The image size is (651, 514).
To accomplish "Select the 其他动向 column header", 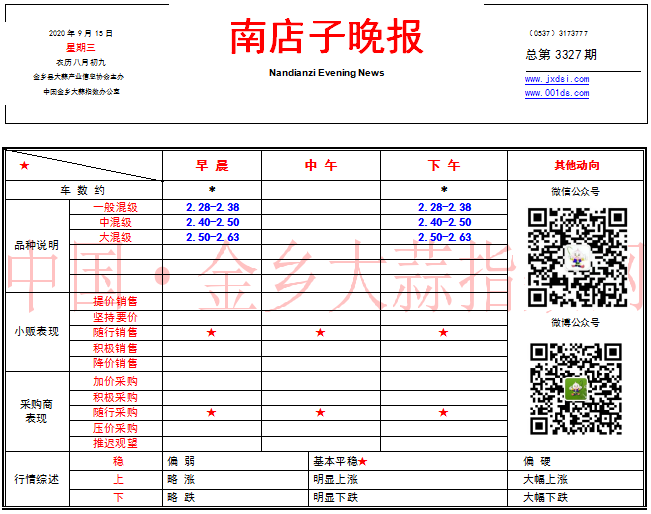I will point(577,166).
